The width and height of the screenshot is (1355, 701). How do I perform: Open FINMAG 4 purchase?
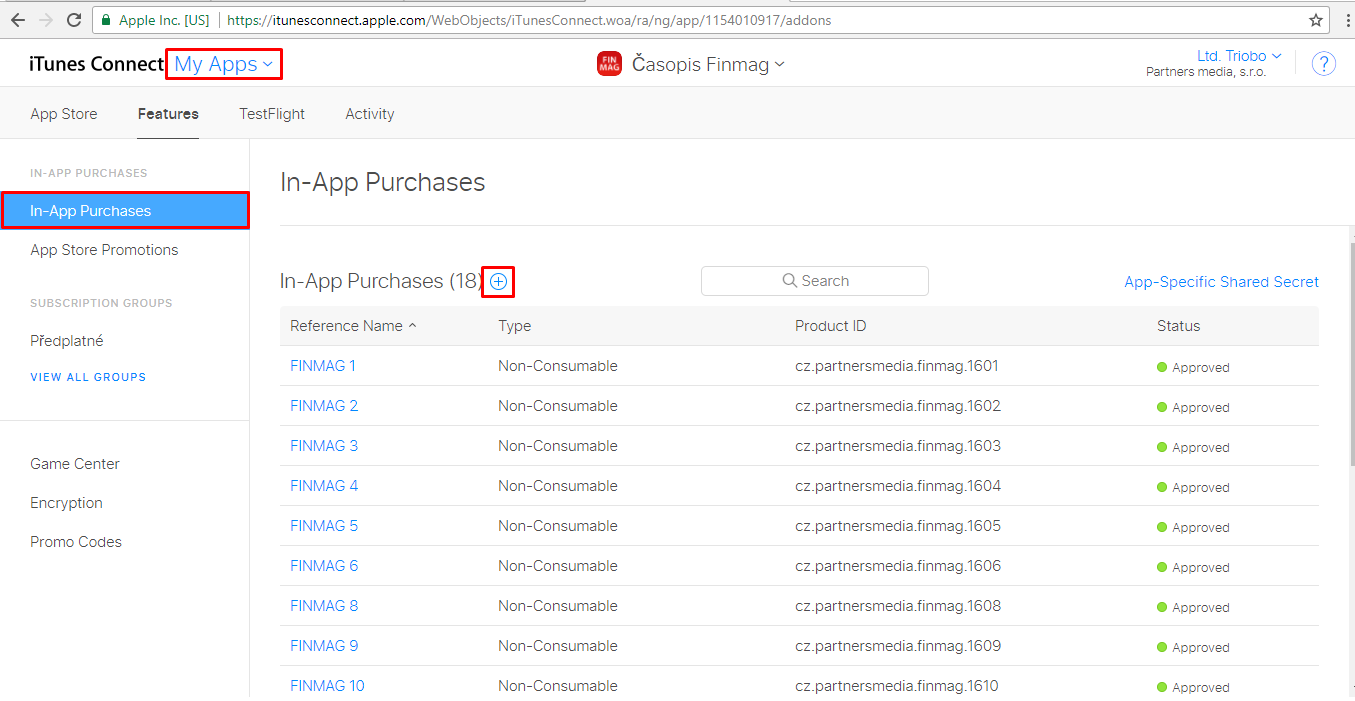pos(324,486)
